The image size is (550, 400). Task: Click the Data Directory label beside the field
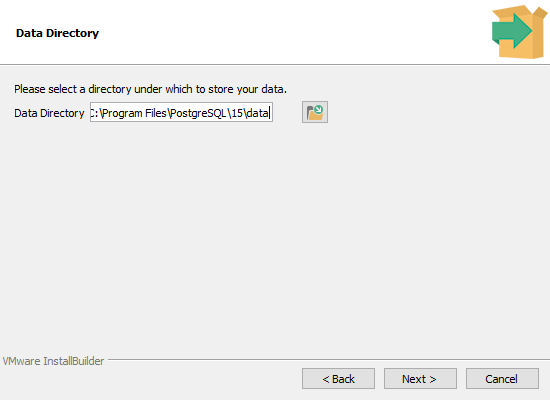[49, 113]
